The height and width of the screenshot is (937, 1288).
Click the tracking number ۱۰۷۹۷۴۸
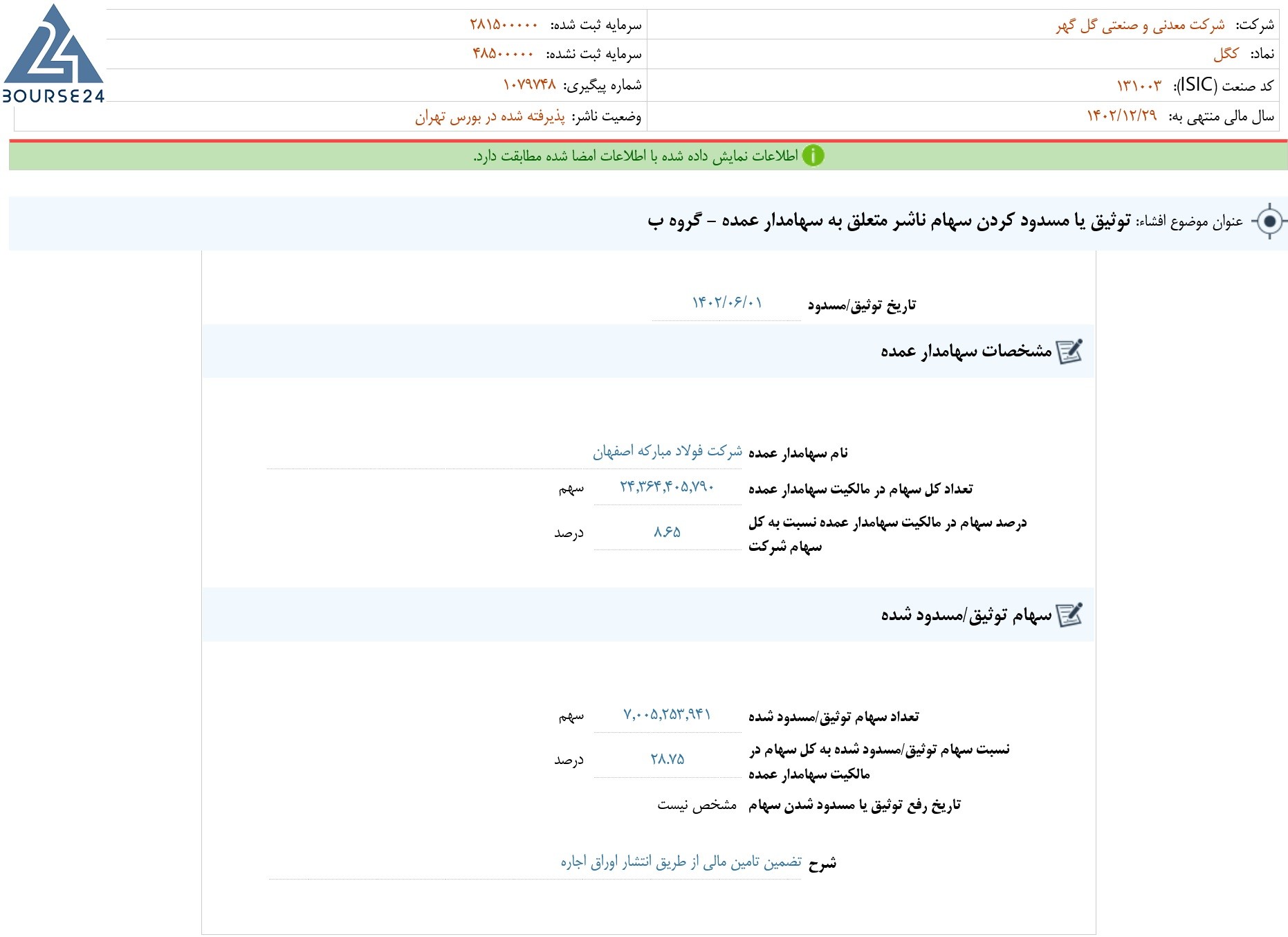click(529, 84)
